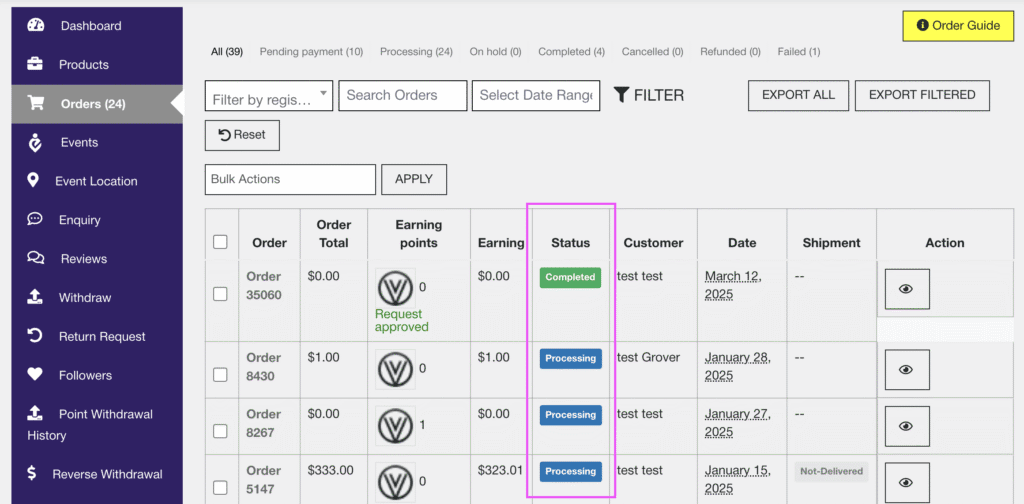The height and width of the screenshot is (504, 1024).
Task: Click the Enquiry chat bubble icon
Action: point(35,219)
